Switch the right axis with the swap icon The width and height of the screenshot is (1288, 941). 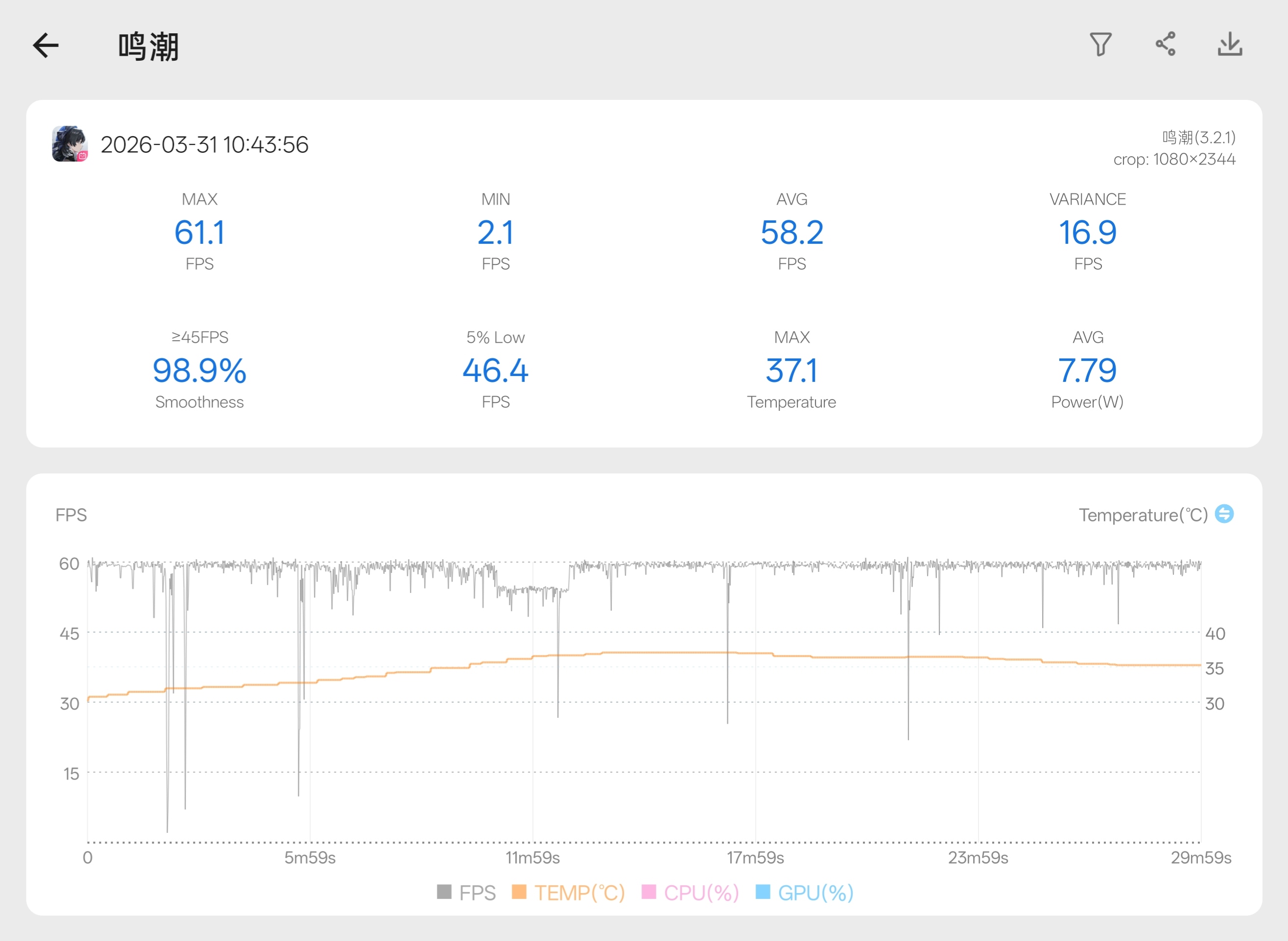pos(1224,514)
